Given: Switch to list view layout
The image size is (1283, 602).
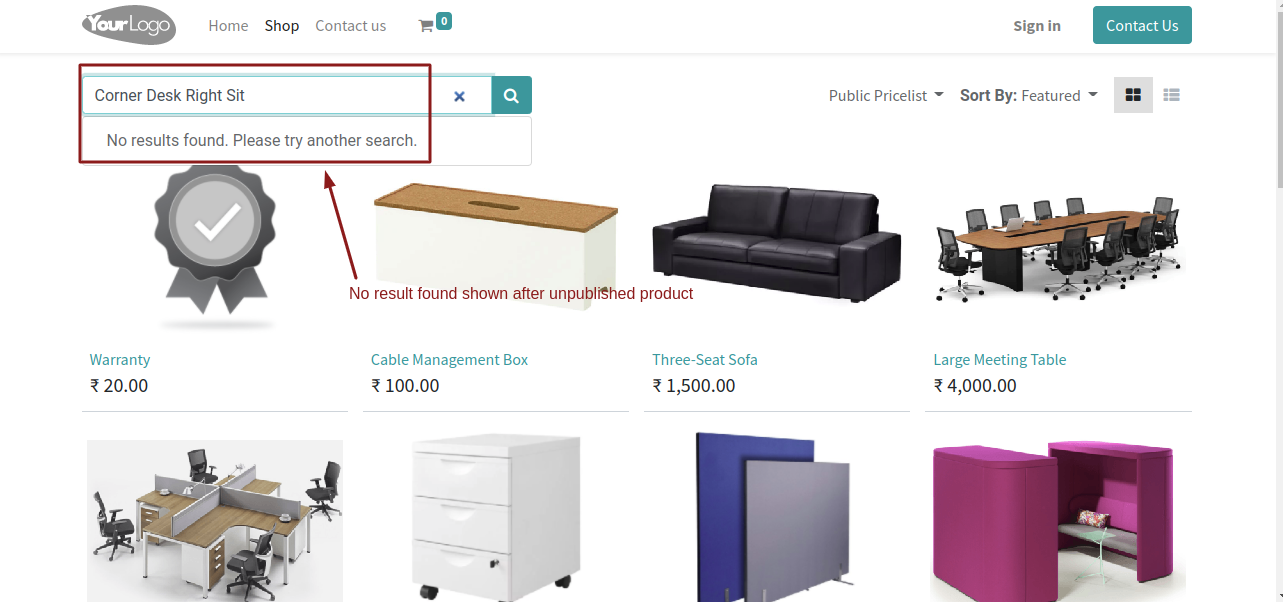Looking at the screenshot, I should click(x=1172, y=95).
